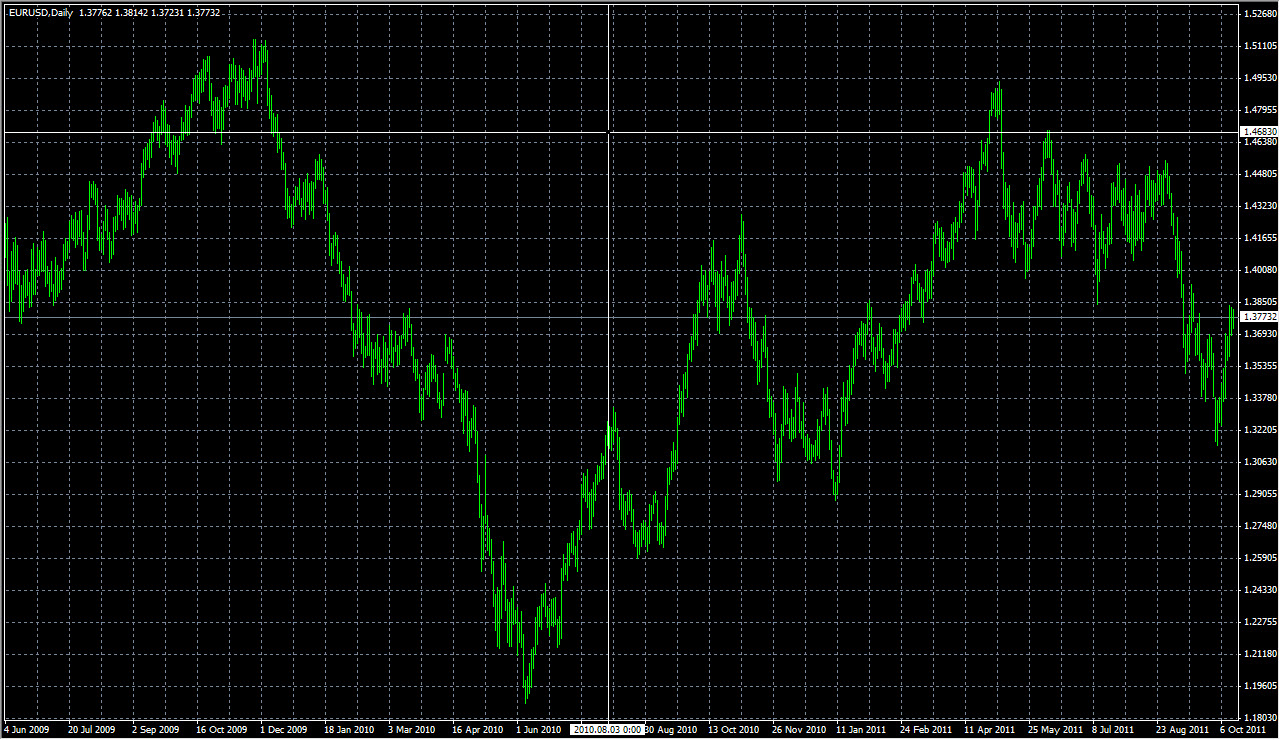Click the 20 Jul 2009 date label

tap(92, 730)
